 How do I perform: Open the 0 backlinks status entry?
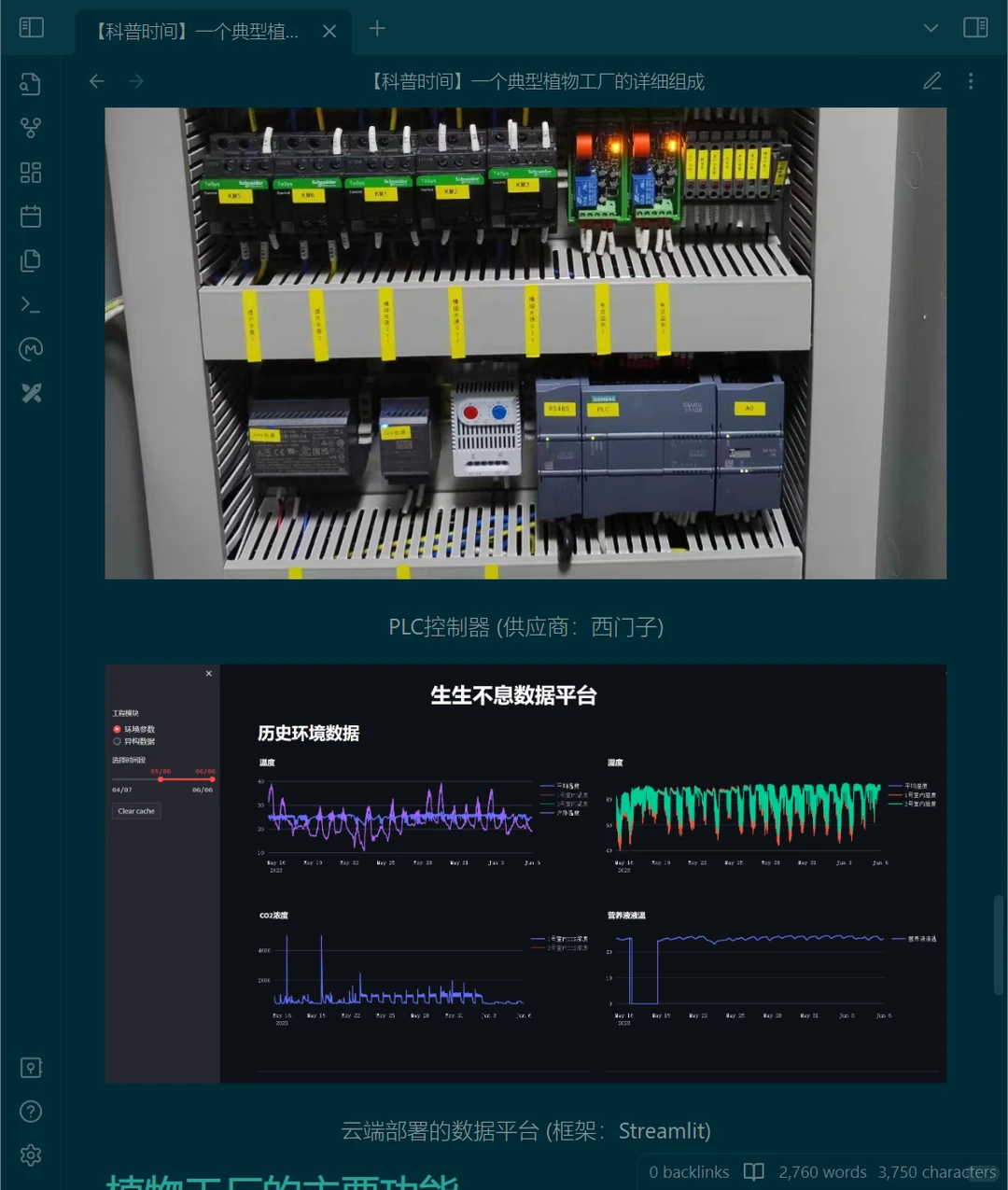689,1171
